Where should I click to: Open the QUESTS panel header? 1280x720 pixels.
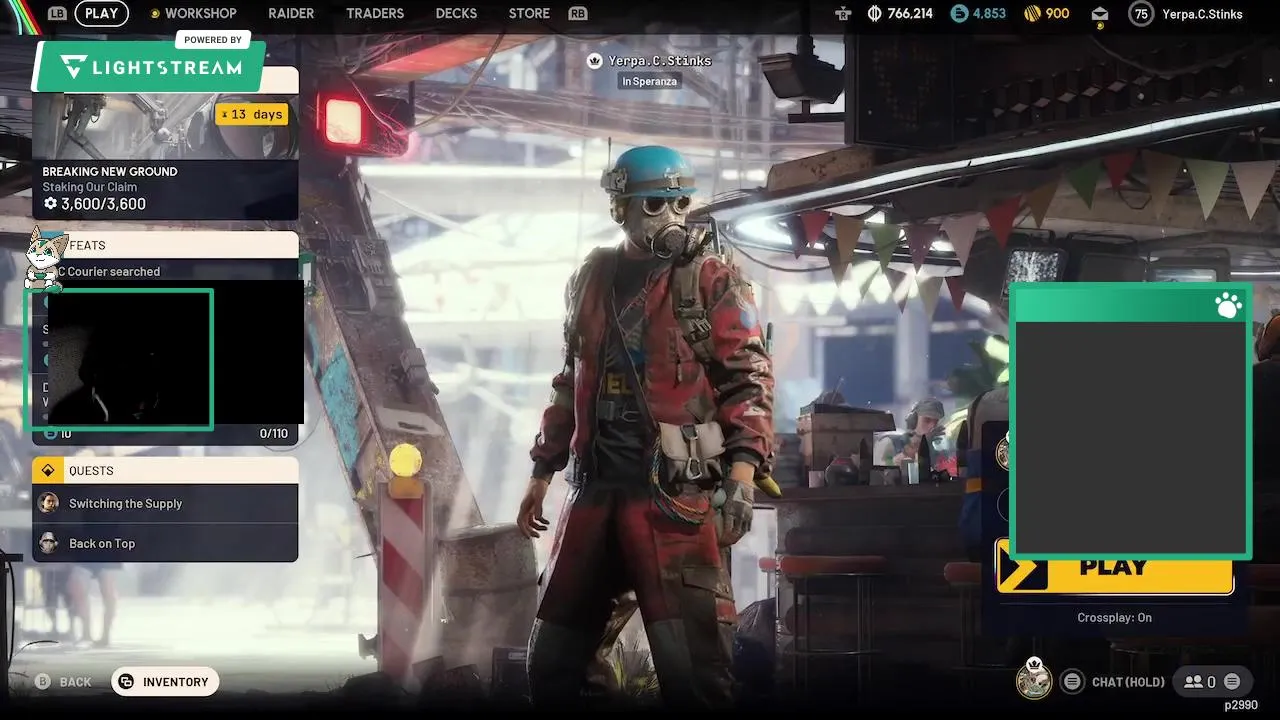point(165,470)
